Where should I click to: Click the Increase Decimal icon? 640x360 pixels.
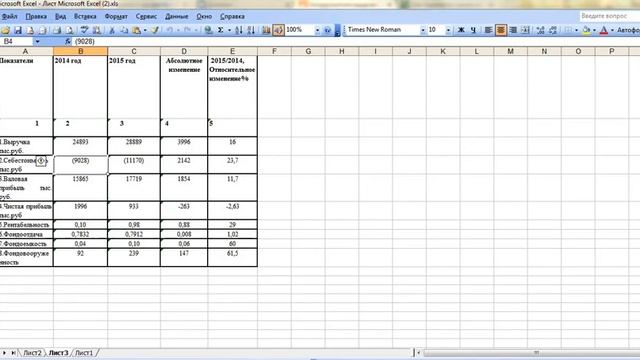(x=541, y=30)
